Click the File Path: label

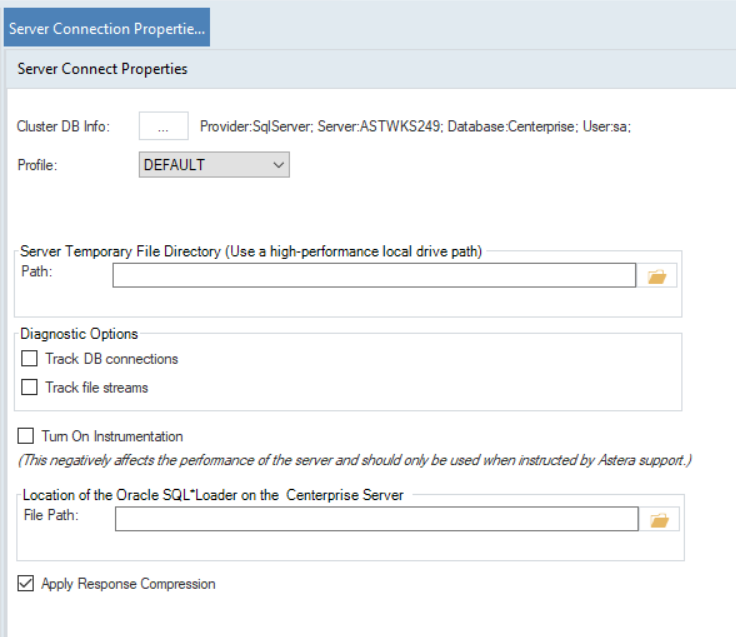tap(50, 514)
